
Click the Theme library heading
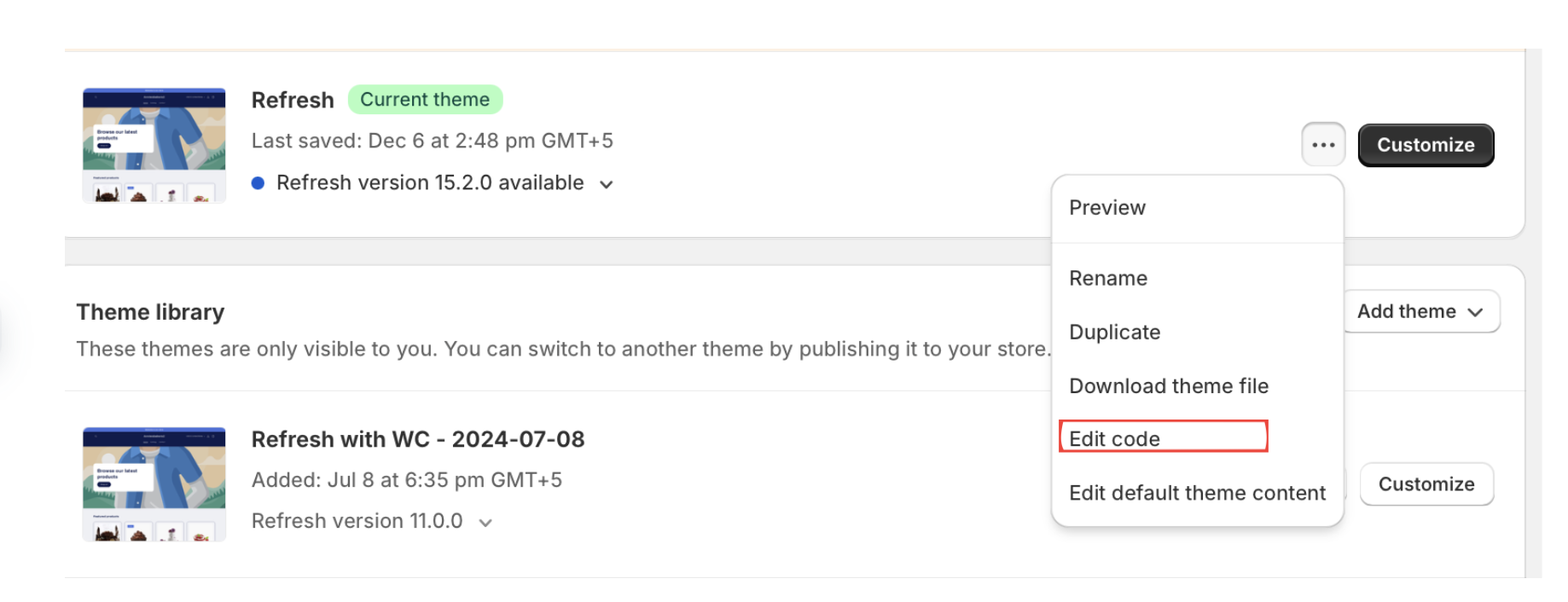(x=150, y=312)
